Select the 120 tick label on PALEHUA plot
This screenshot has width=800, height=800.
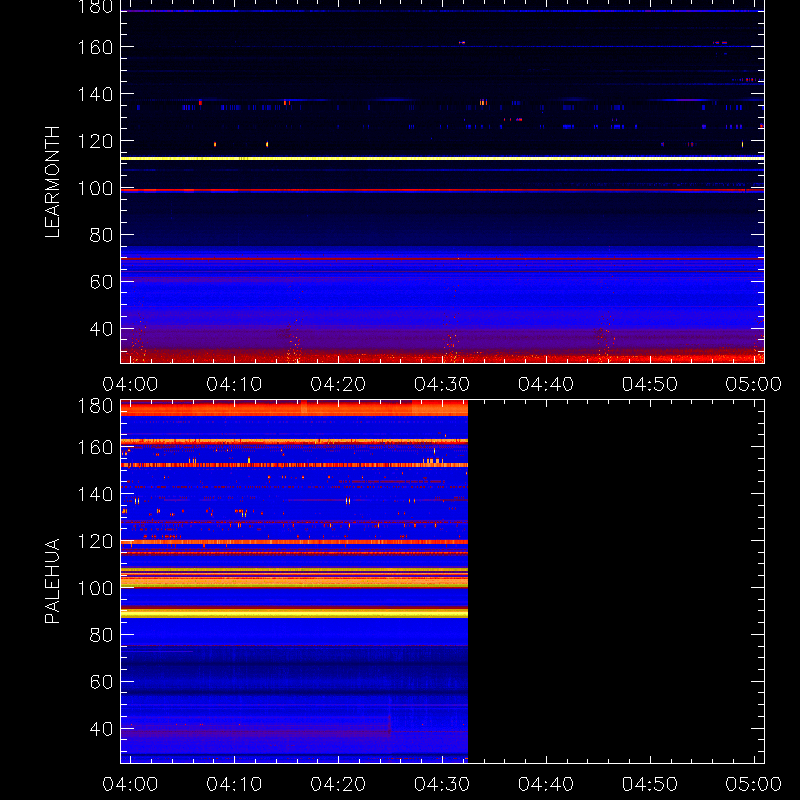[x=95, y=541]
